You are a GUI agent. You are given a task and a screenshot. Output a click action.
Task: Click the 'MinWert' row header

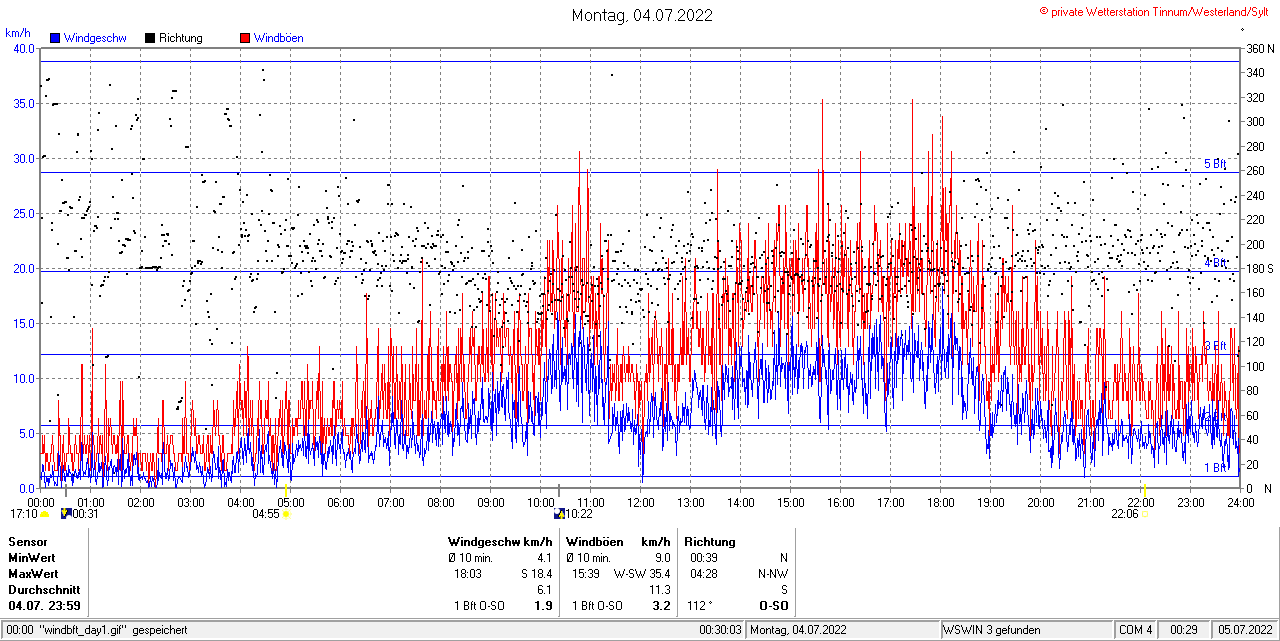(x=32, y=558)
